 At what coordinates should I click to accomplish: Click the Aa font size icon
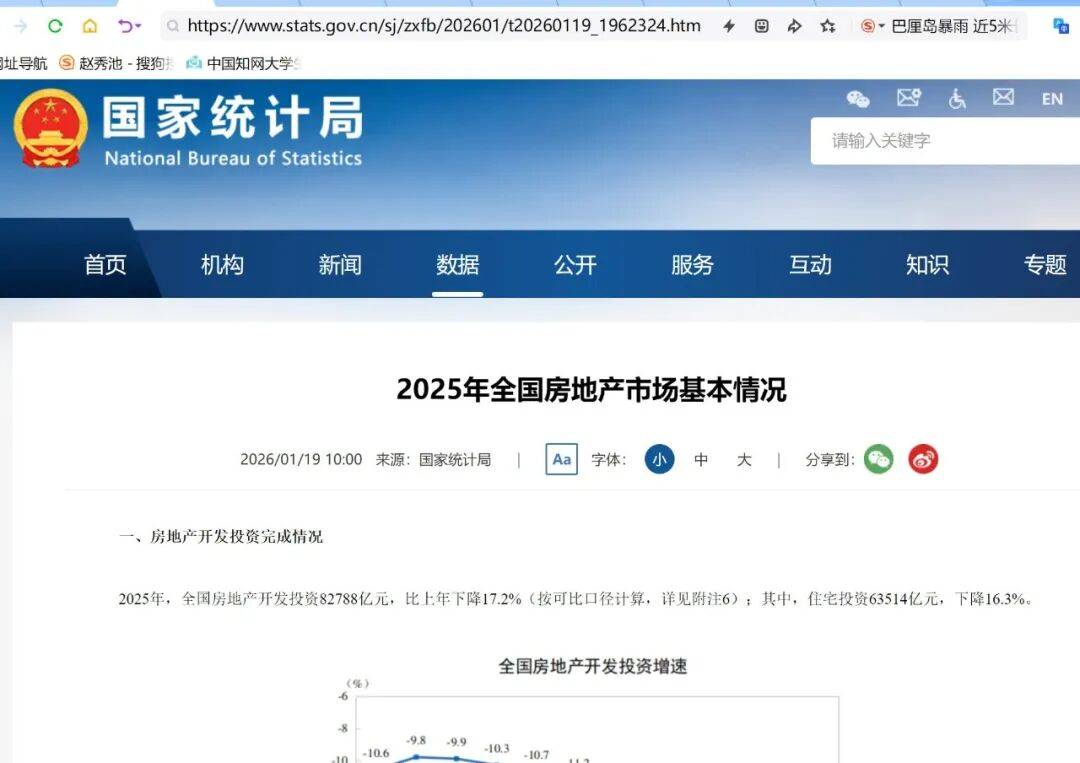coord(561,459)
